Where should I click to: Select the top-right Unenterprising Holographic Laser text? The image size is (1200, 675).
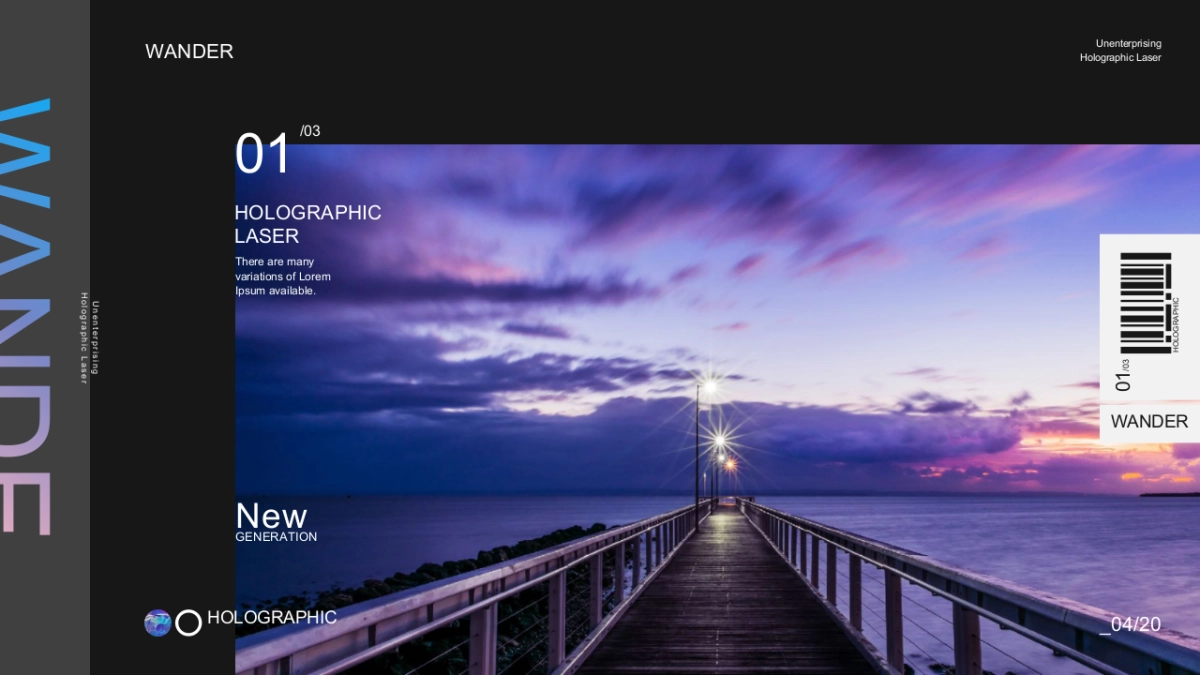(1120, 51)
